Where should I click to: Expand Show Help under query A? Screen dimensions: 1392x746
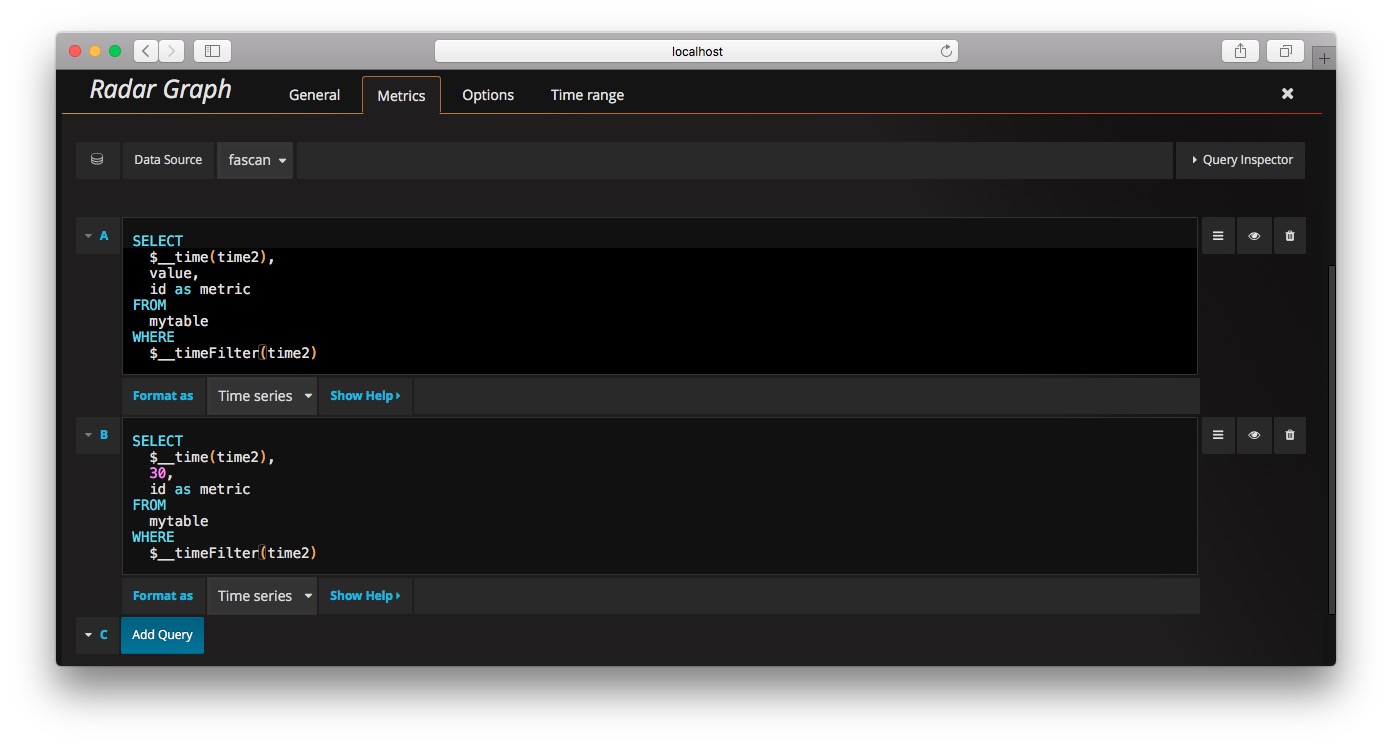click(365, 396)
